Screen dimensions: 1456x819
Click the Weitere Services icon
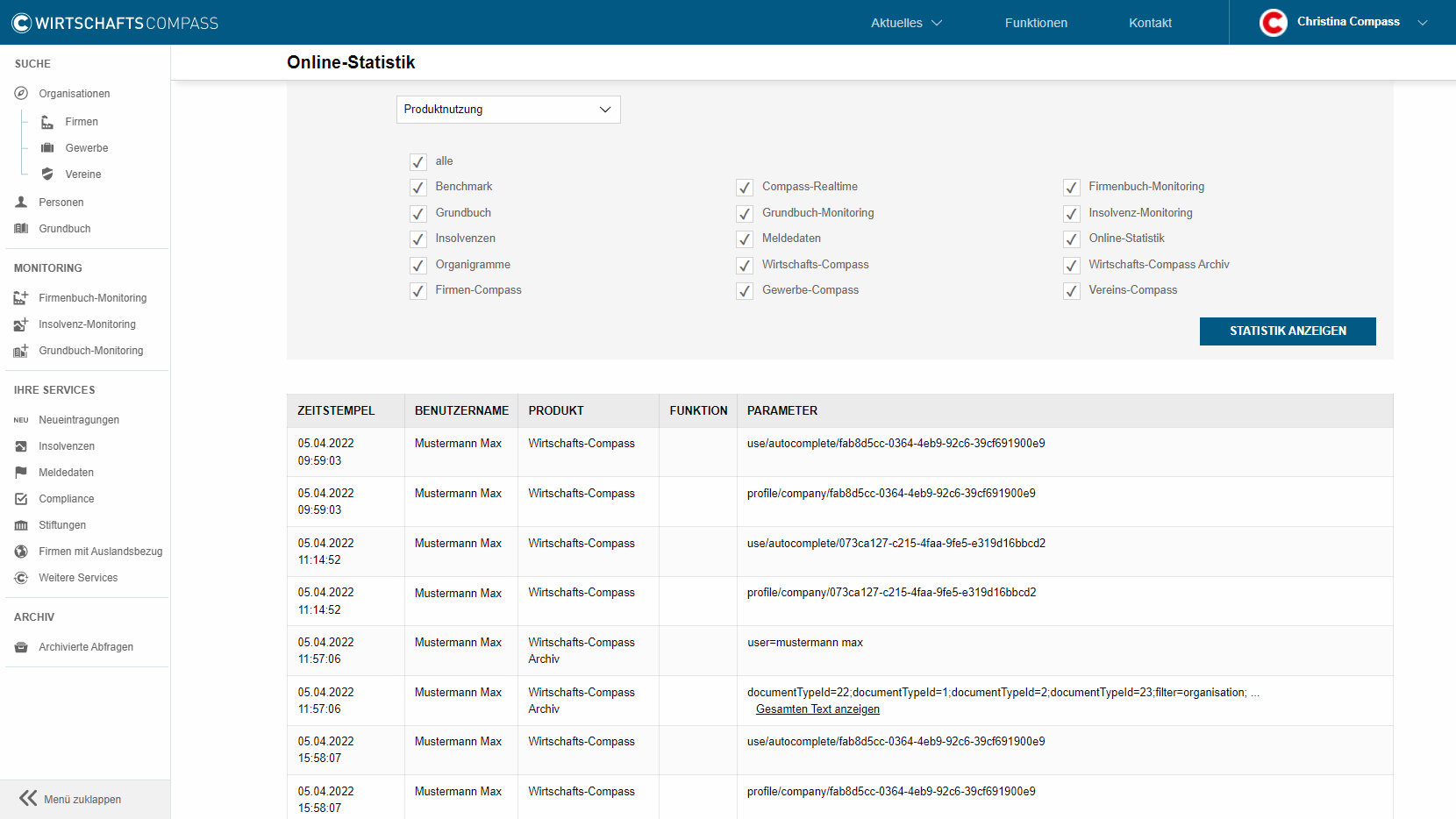[x=21, y=578]
